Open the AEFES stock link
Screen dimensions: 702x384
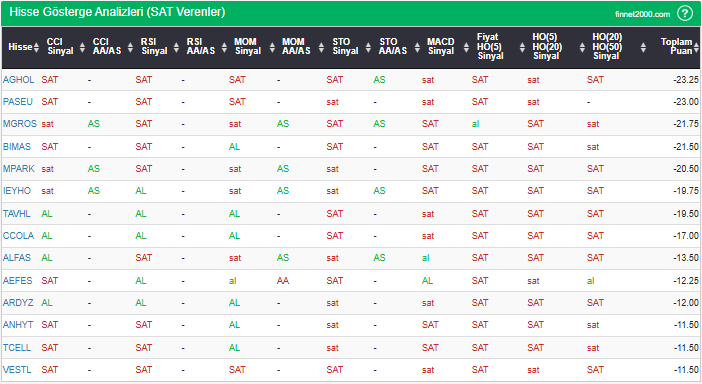click(17, 281)
